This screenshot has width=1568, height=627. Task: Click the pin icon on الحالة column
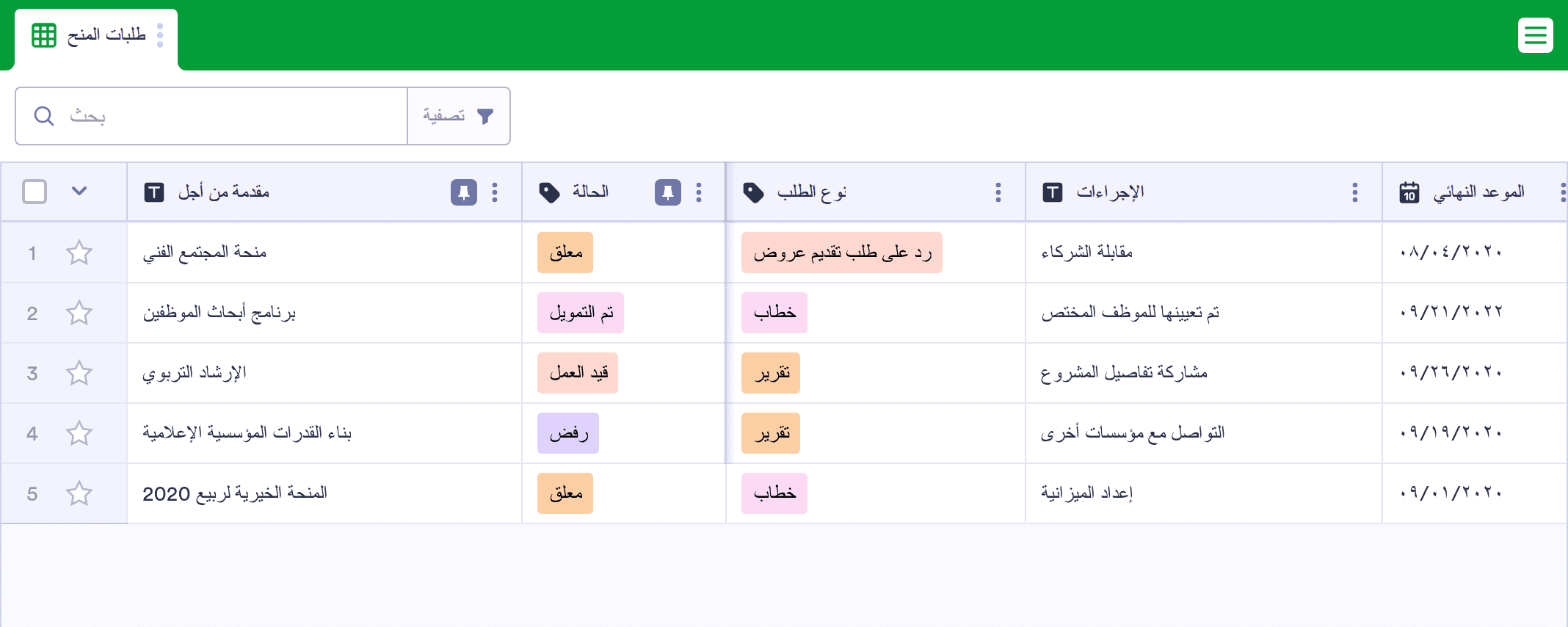[x=667, y=192]
